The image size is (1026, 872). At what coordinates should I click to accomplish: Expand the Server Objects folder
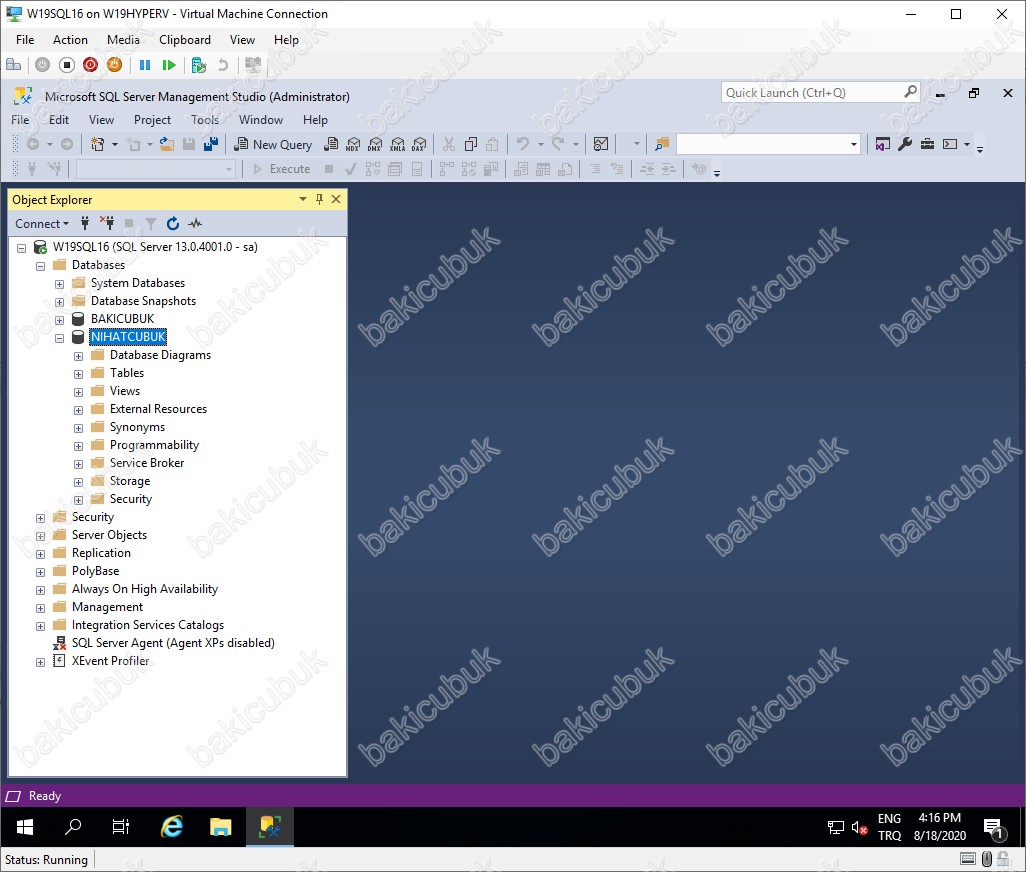pos(41,536)
